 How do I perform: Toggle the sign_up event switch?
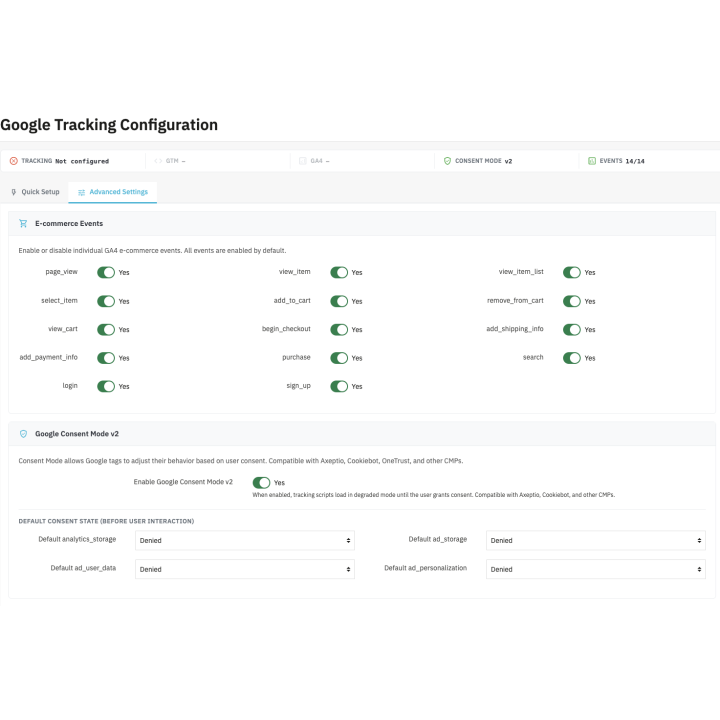tap(339, 387)
